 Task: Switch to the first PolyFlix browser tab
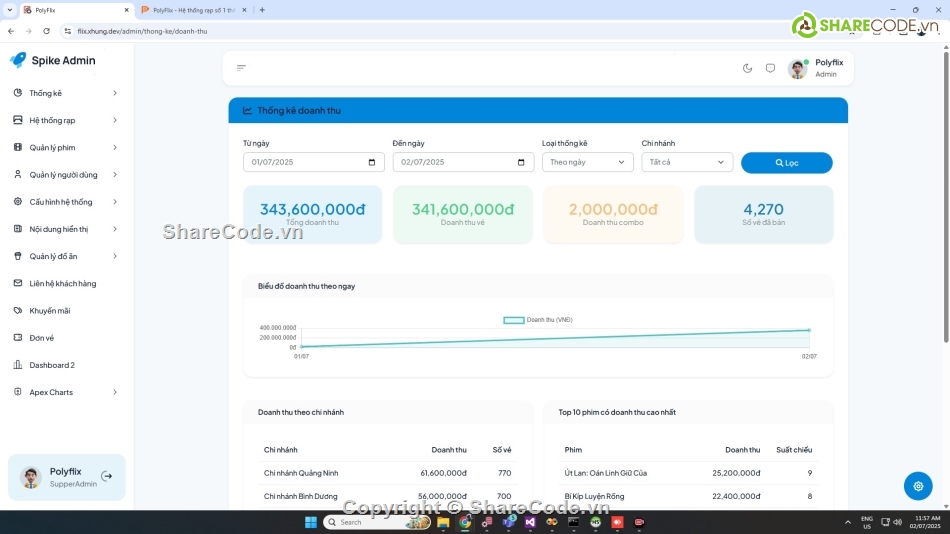click(x=76, y=10)
